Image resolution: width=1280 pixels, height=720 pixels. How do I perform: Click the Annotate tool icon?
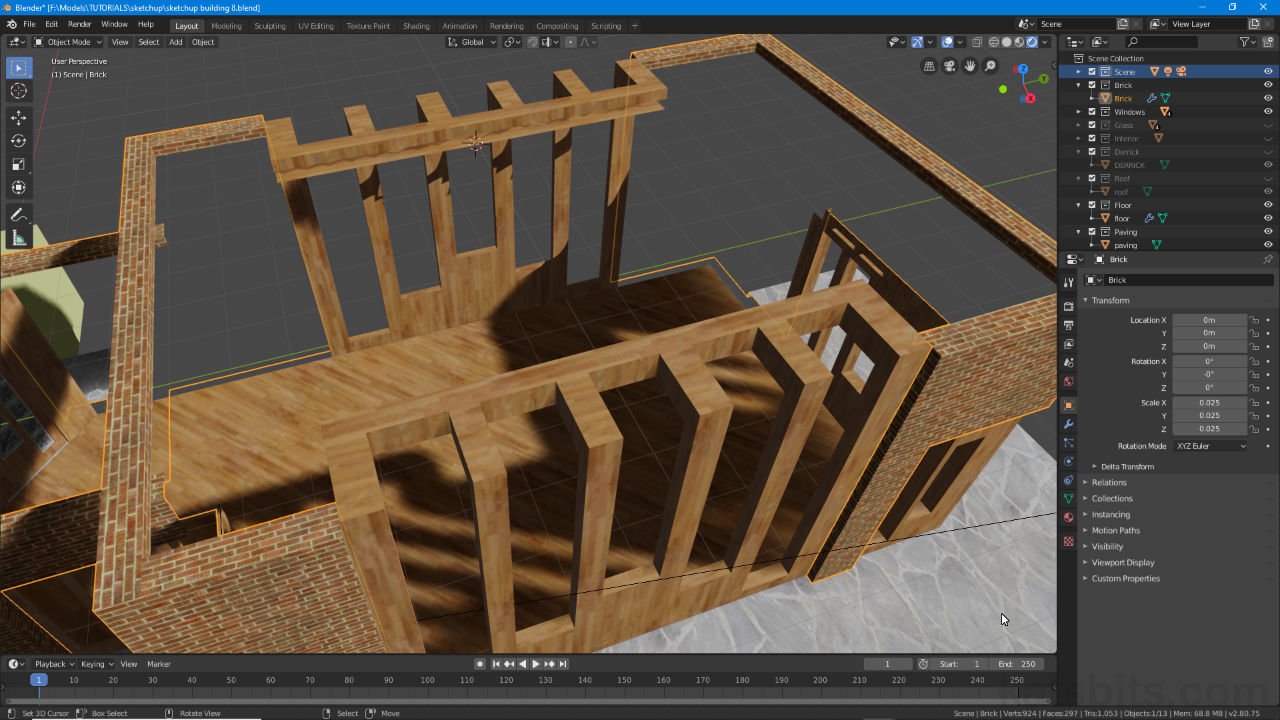tap(18, 214)
